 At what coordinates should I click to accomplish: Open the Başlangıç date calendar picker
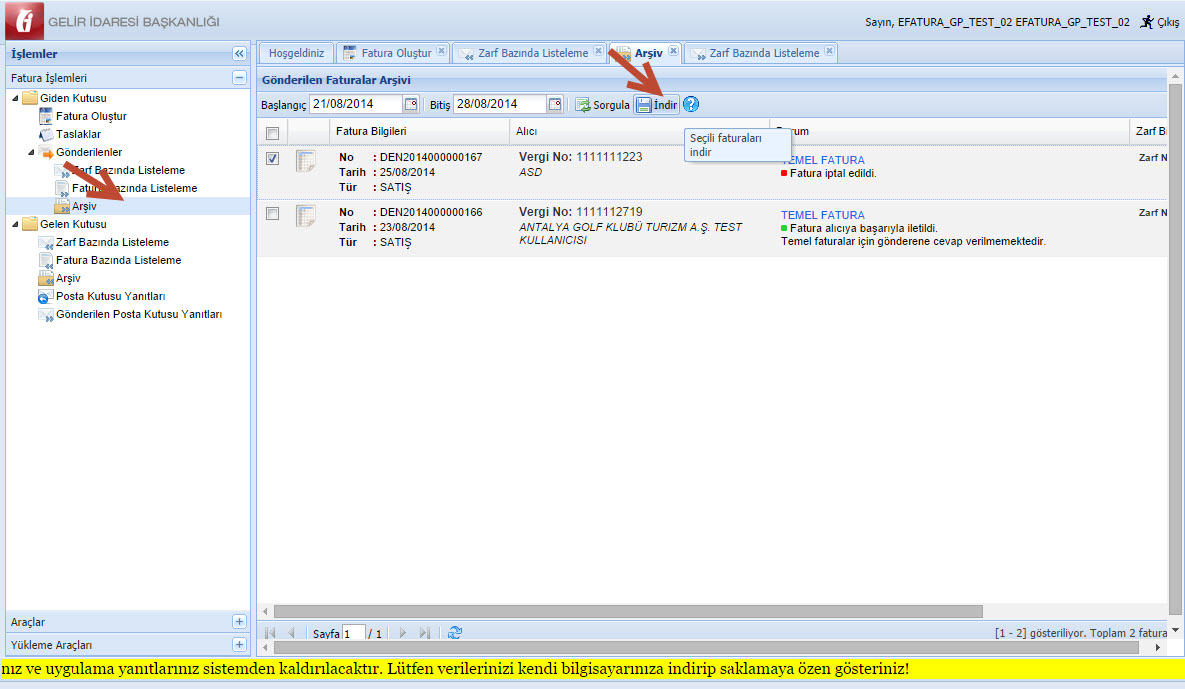tap(411, 105)
